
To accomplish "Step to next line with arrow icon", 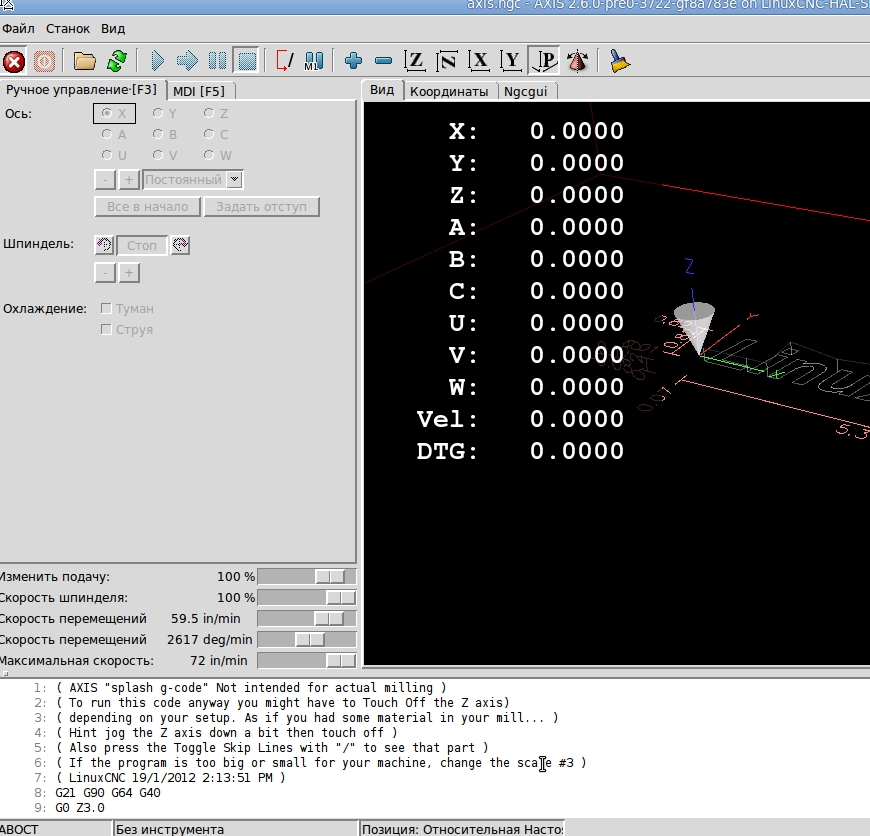I will pos(187,61).
